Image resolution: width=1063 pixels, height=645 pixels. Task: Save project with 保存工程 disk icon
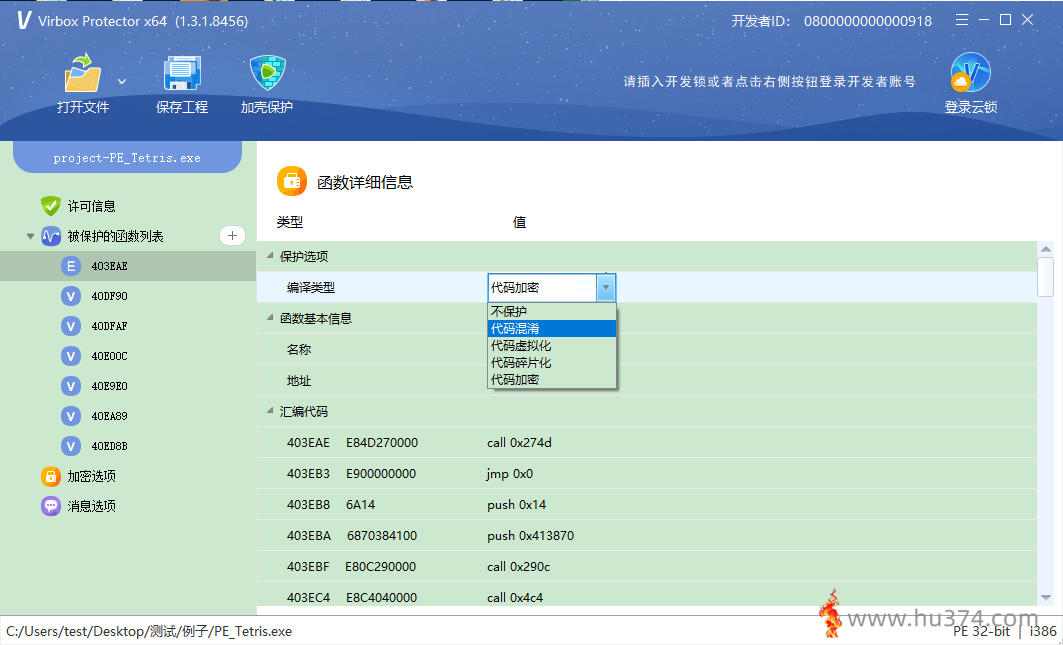point(182,73)
